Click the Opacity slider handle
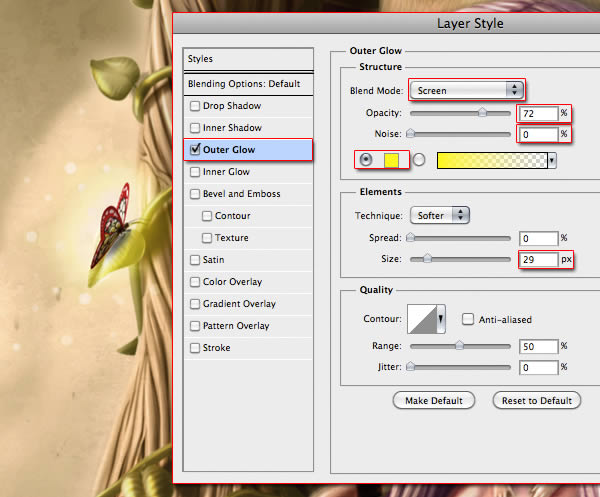The width and height of the screenshot is (600, 497). point(483,112)
